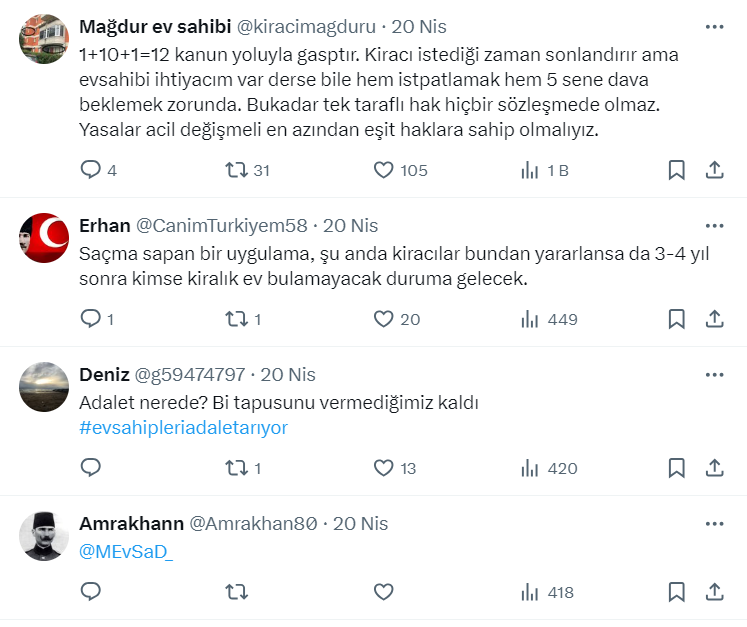Reply to Erhan's tweet

pyautogui.click(x=91, y=319)
